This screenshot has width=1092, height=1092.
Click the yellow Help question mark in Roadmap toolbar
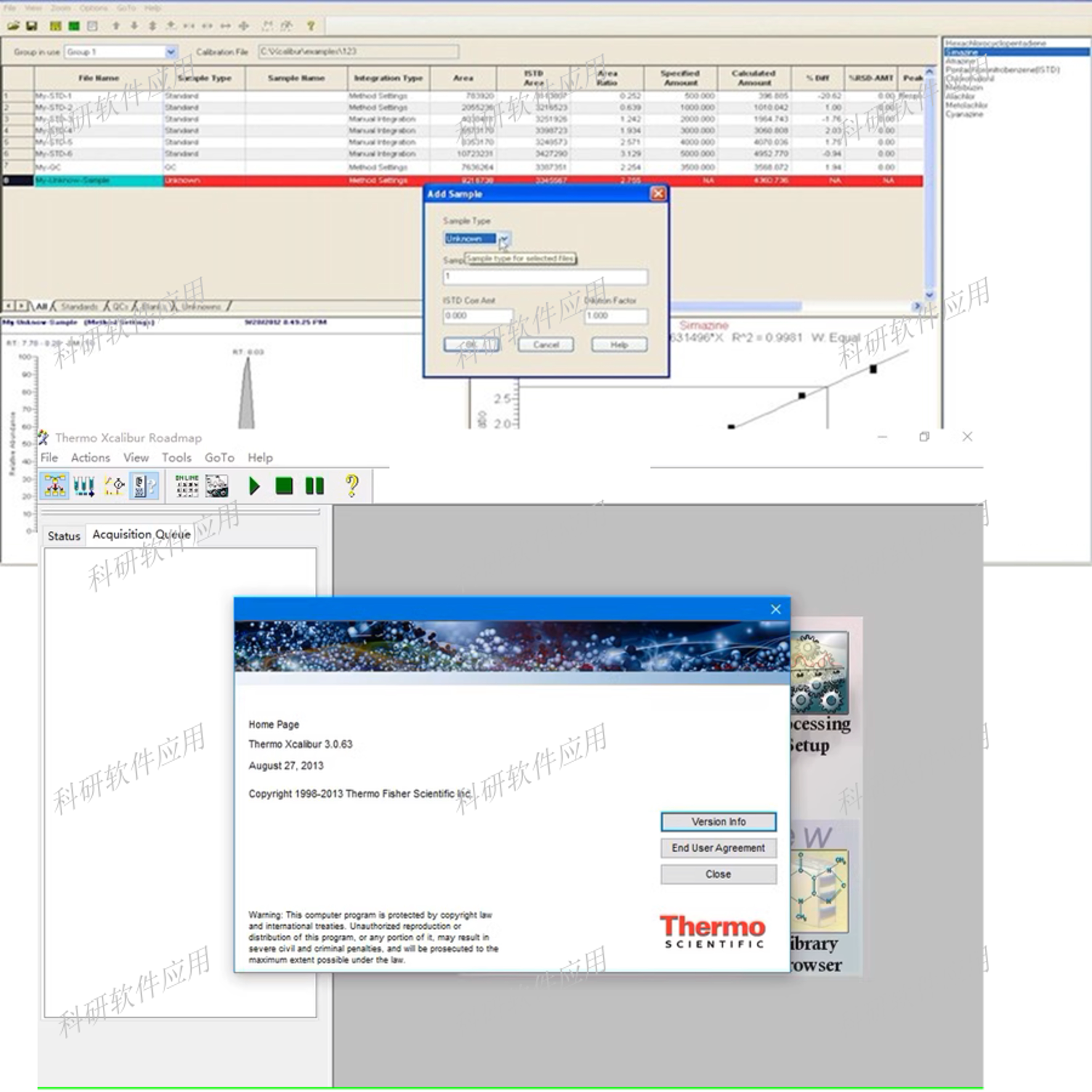pos(352,486)
